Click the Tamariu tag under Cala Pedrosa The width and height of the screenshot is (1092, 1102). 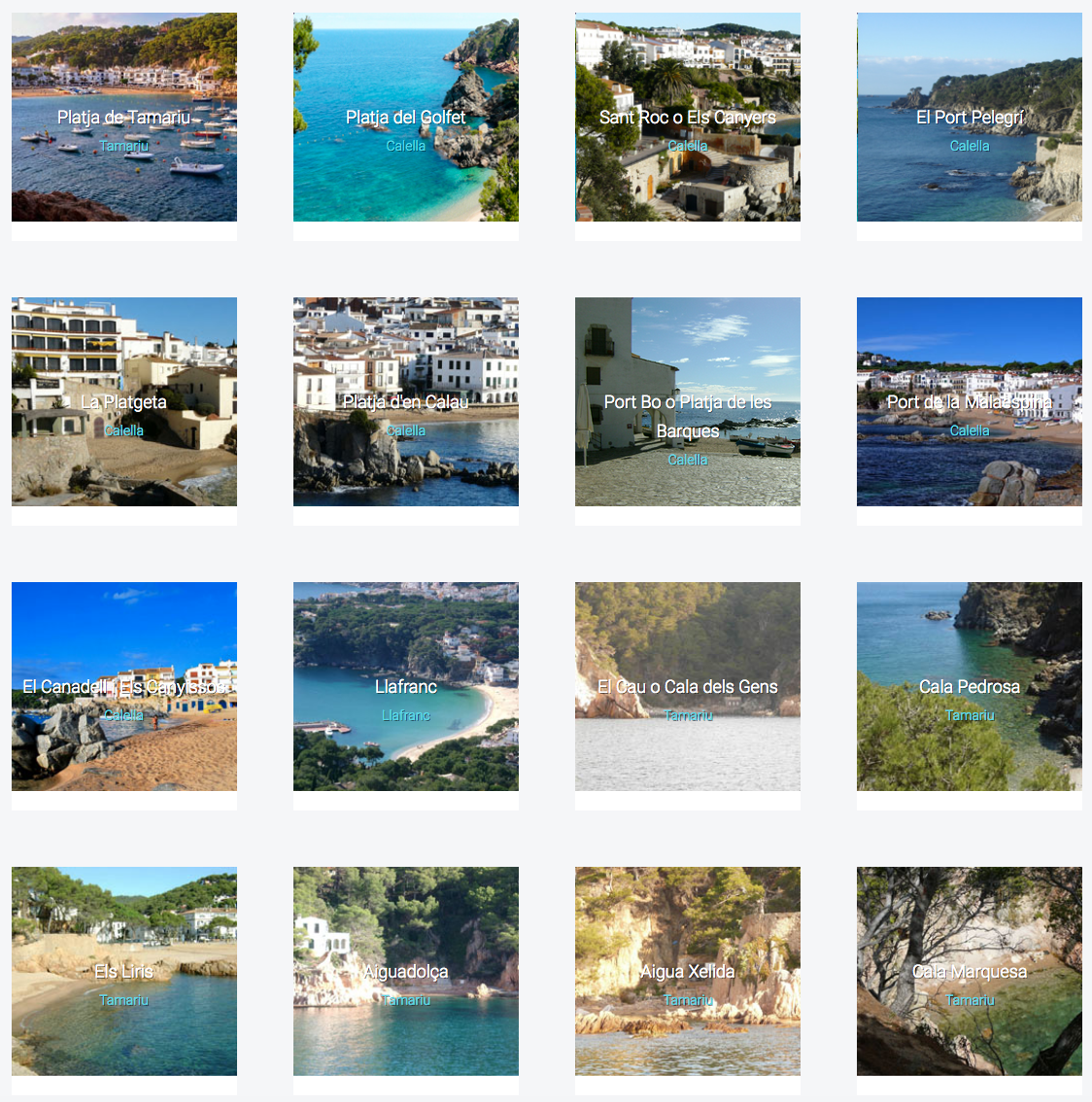(x=970, y=715)
